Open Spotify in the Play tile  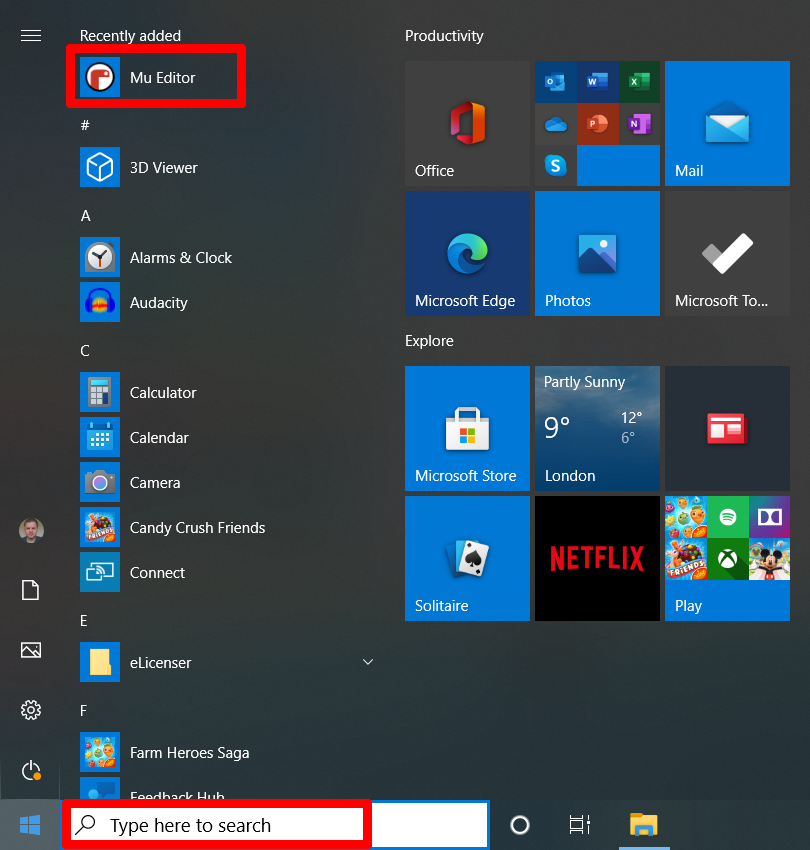(x=728, y=517)
